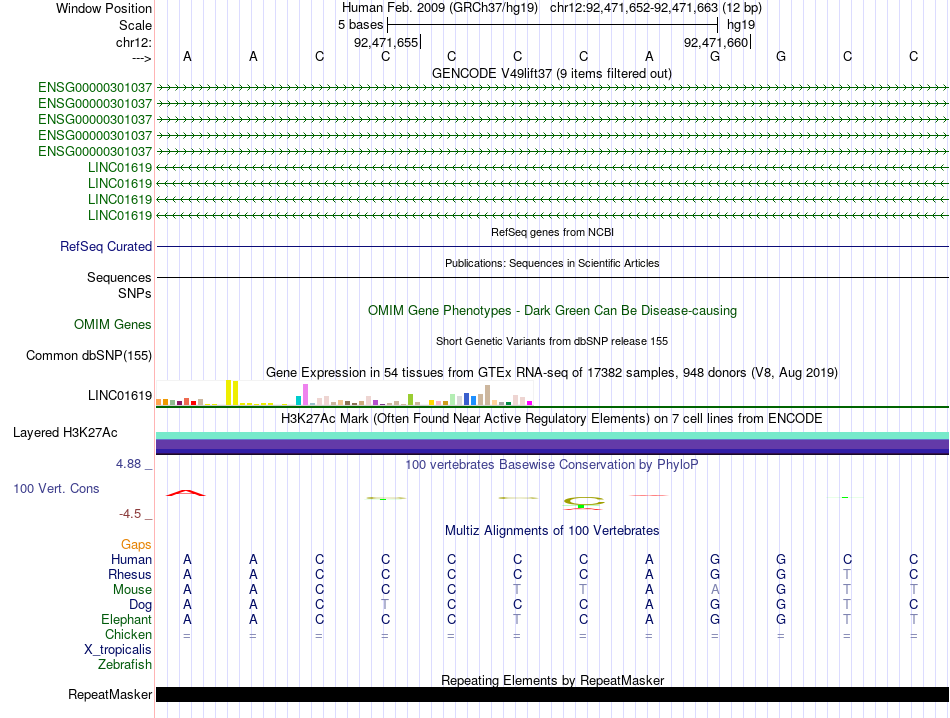Click the pink bar in GTEx expression chart
950x718 pixels.
[306, 394]
